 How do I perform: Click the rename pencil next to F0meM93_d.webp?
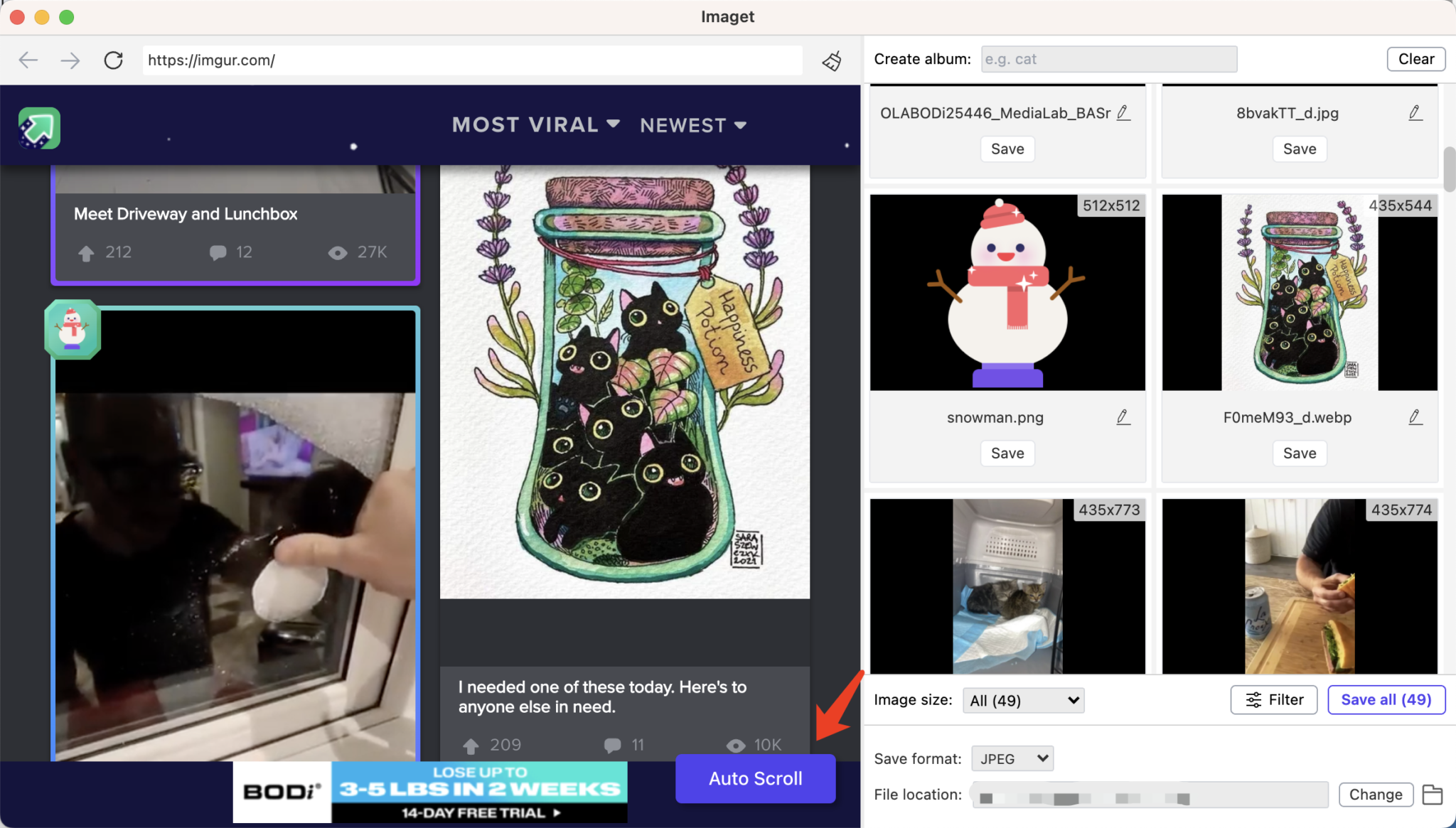(x=1415, y=417)
